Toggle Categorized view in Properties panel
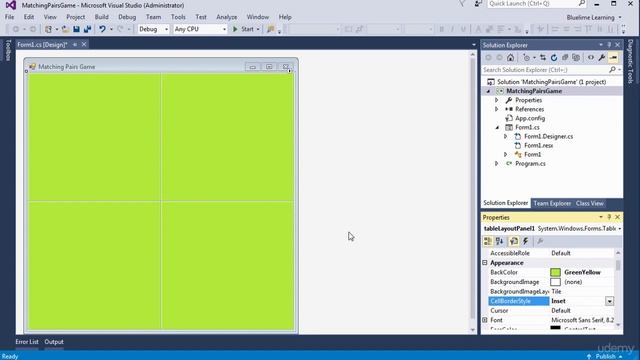640x360 pixels. [x=488, y=241]
